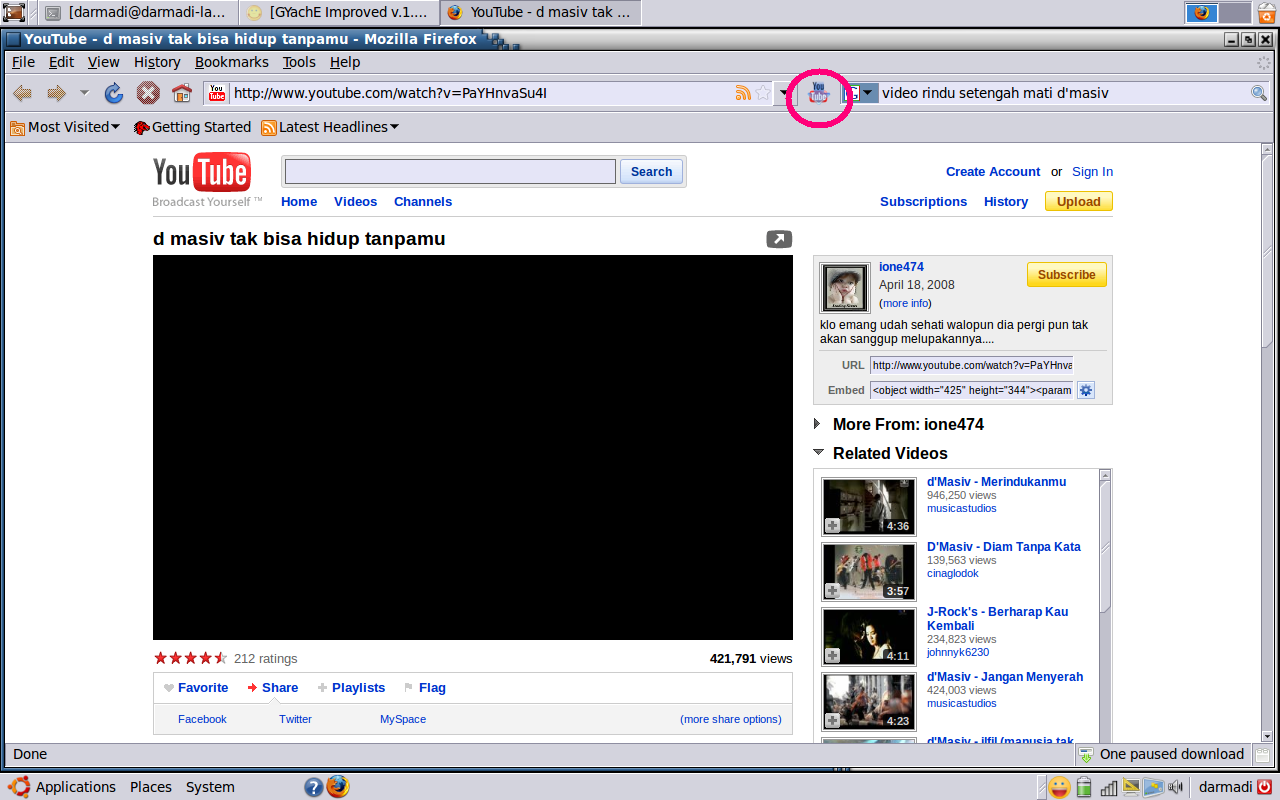Open the Videos navigation link

click(x=355, y=202)
